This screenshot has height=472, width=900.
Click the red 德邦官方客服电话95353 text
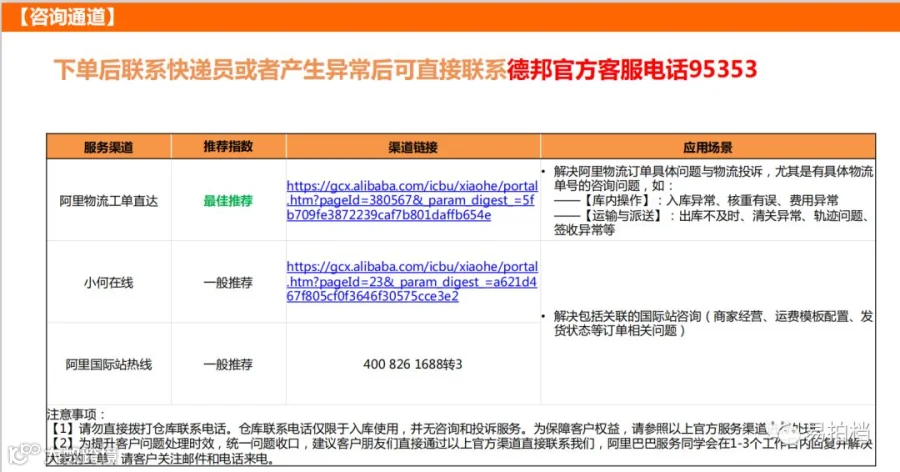click(632, 69)
